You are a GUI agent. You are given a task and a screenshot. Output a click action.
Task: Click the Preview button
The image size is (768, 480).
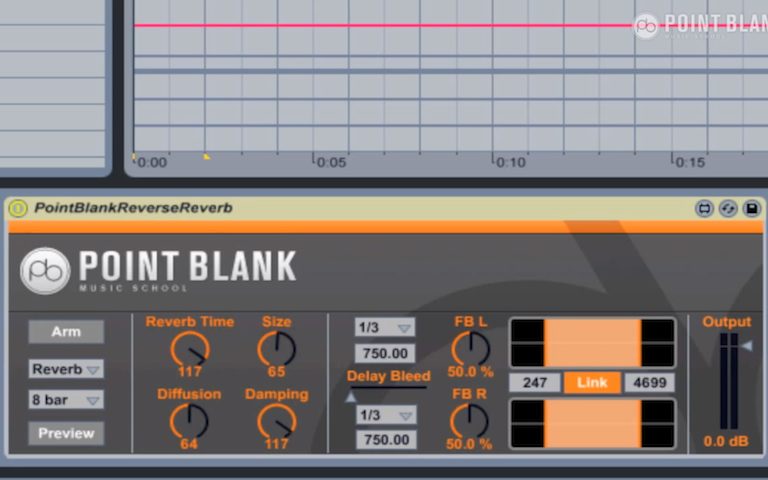click(66, 433)
